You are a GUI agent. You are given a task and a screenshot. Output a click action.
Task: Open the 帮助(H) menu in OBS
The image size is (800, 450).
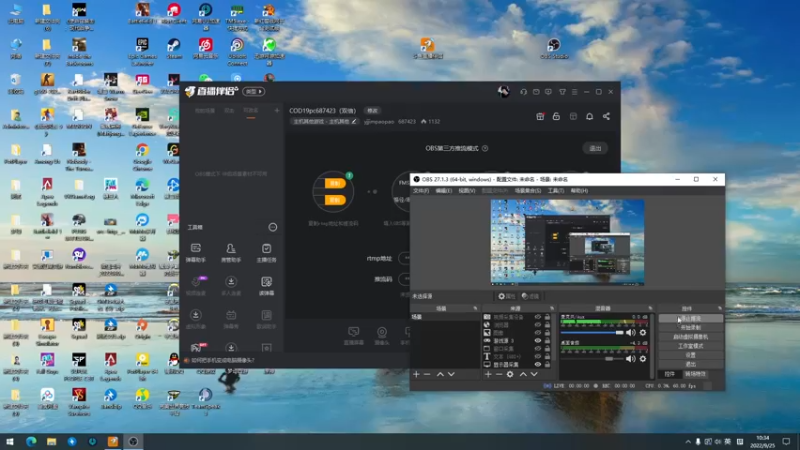click(x=579, y=190)
